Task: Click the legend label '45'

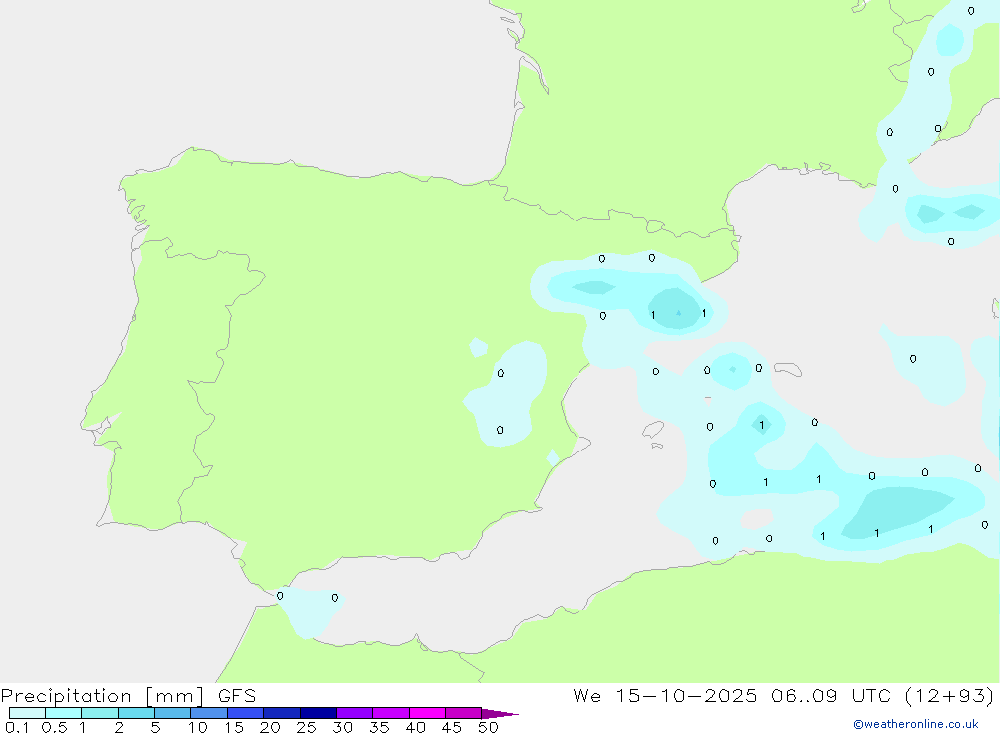Action: pos(452,727)
